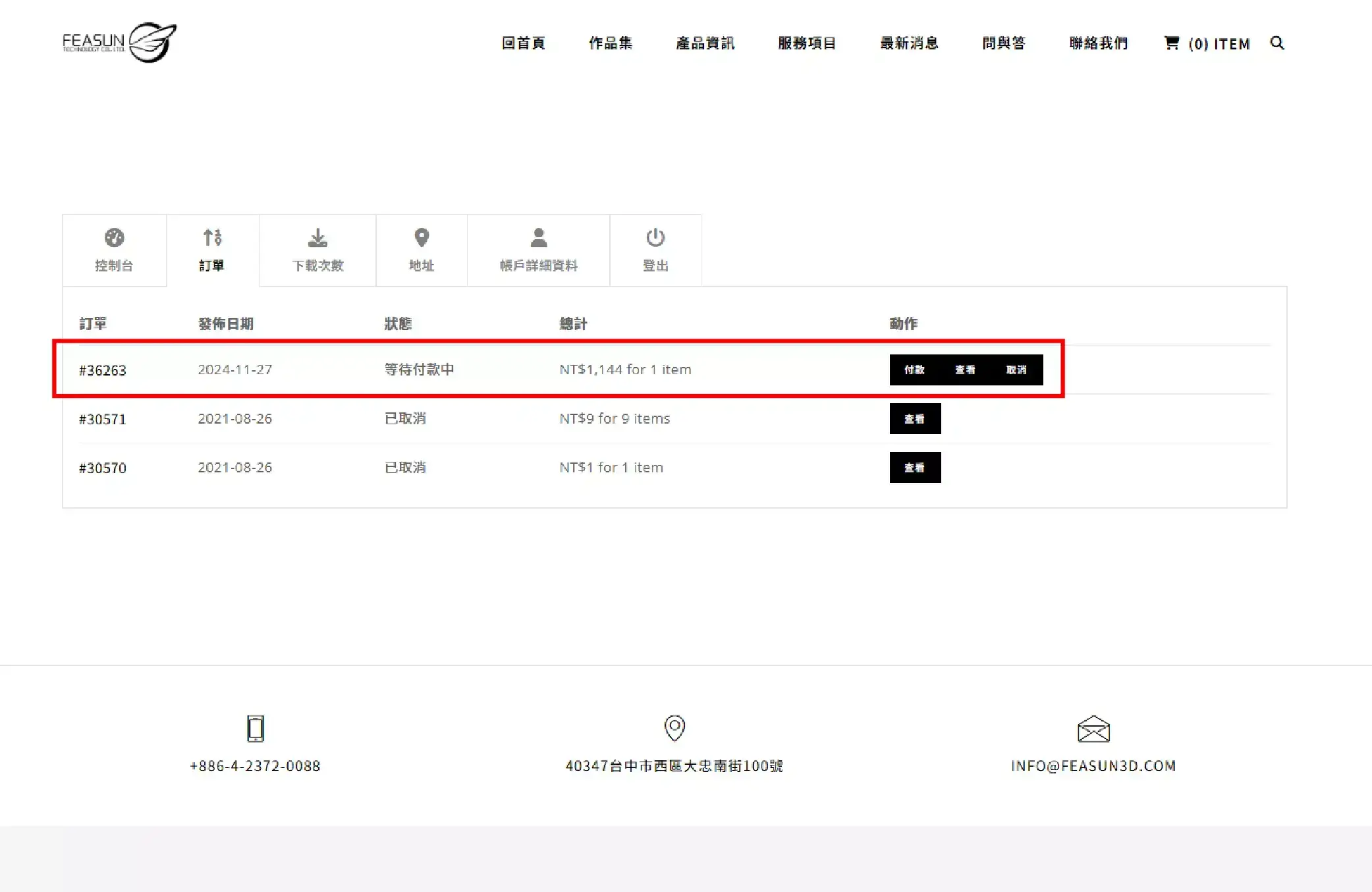Cancel order #36263 with 取消 button
Image resolution: width=1372 pixels, height=892 pixels.
(x=1016, y=370)
